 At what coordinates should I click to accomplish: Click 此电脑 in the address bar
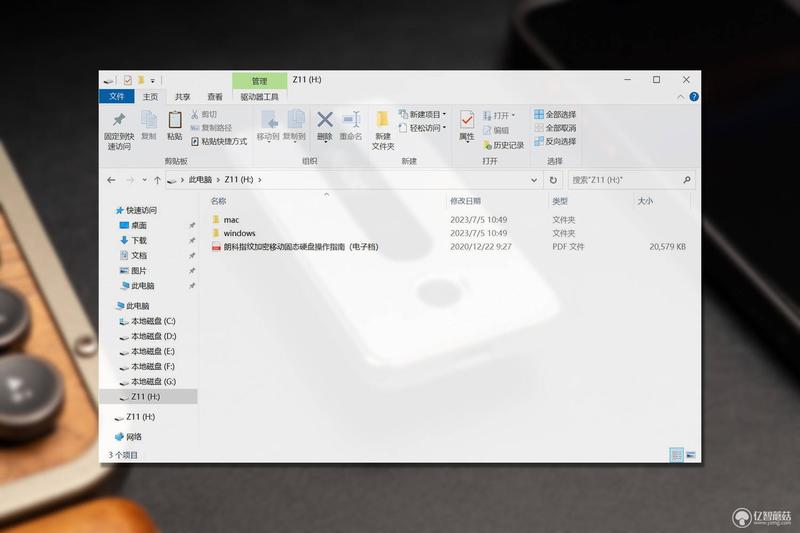click(200, 180)
